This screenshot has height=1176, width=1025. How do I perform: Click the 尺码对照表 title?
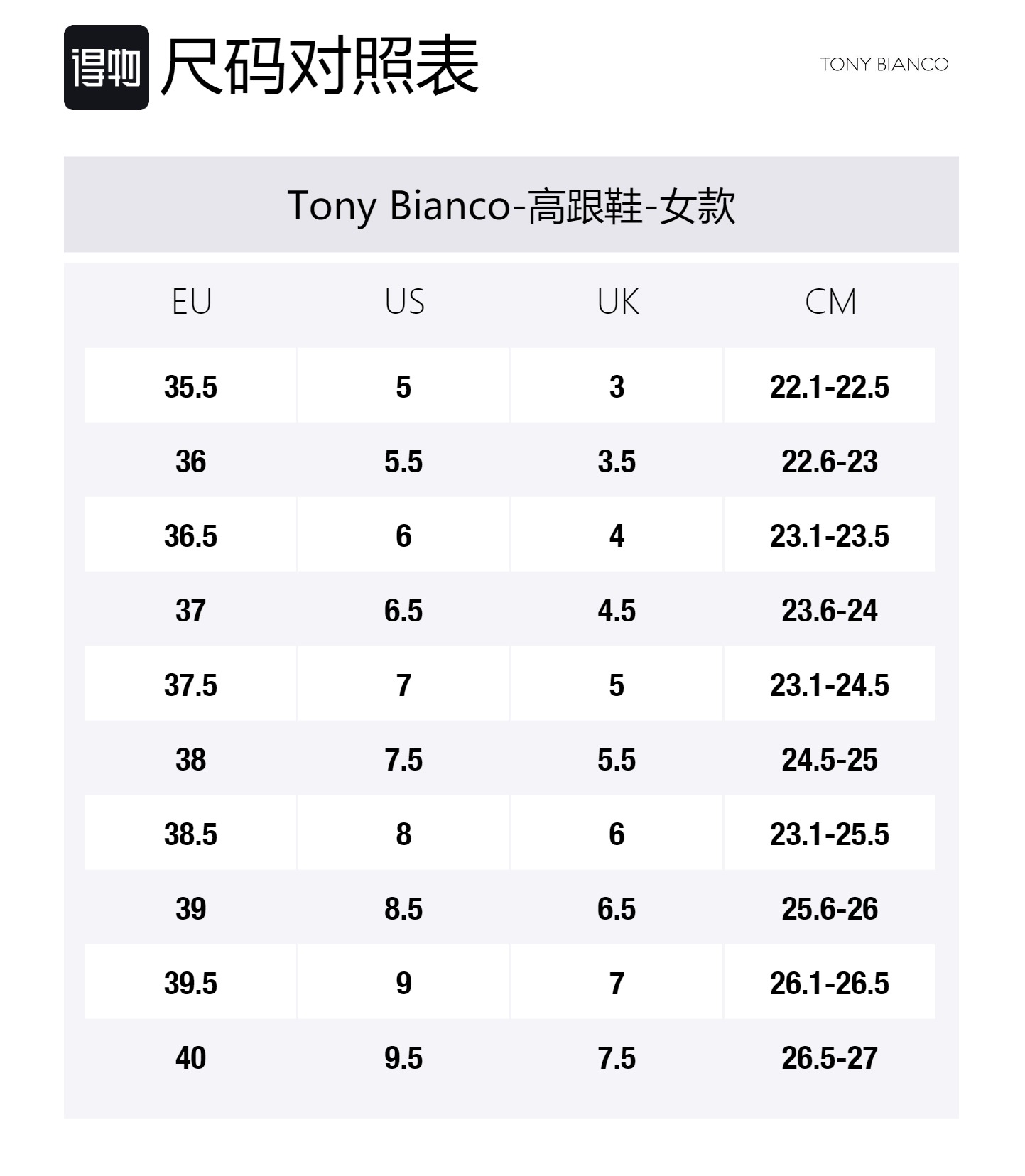click(x=320, y=67)
